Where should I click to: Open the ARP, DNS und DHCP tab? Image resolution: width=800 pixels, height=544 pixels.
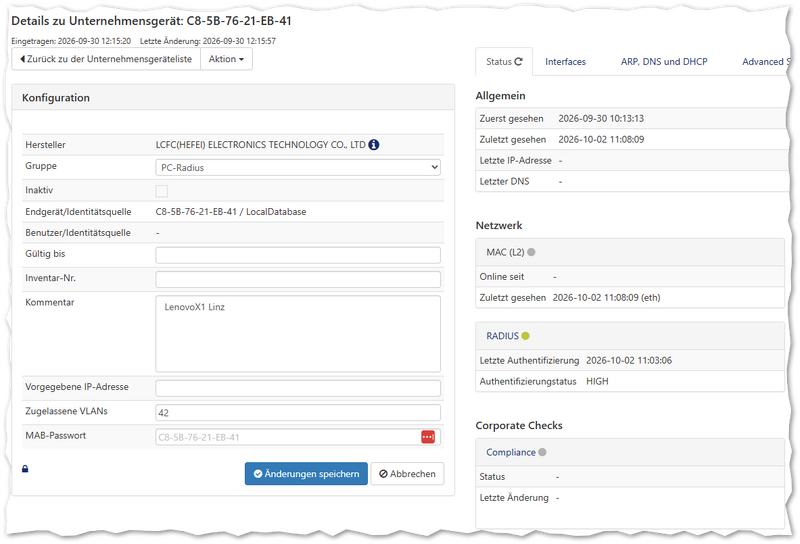664,62
